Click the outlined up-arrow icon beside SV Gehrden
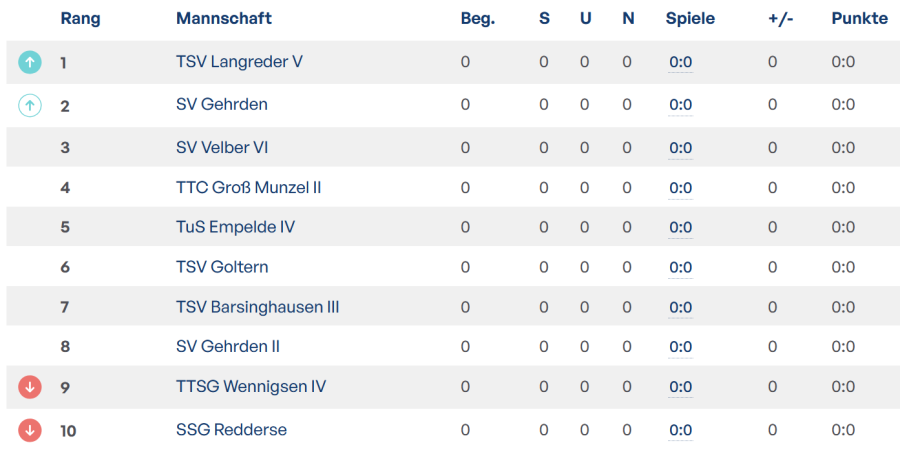The height and width of the screenshot is (454, 900). (x=30, y=105)
